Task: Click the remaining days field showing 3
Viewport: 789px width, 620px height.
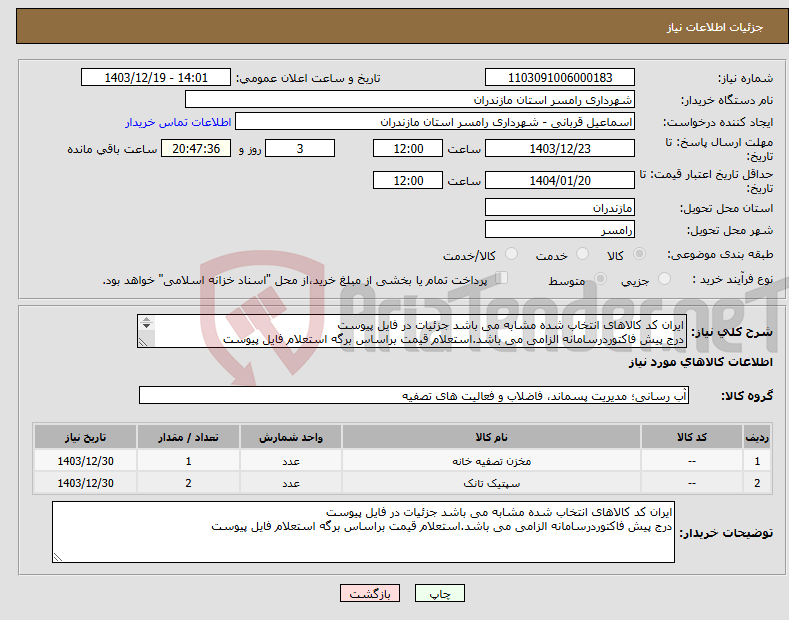Action: (x=300, y=148)
